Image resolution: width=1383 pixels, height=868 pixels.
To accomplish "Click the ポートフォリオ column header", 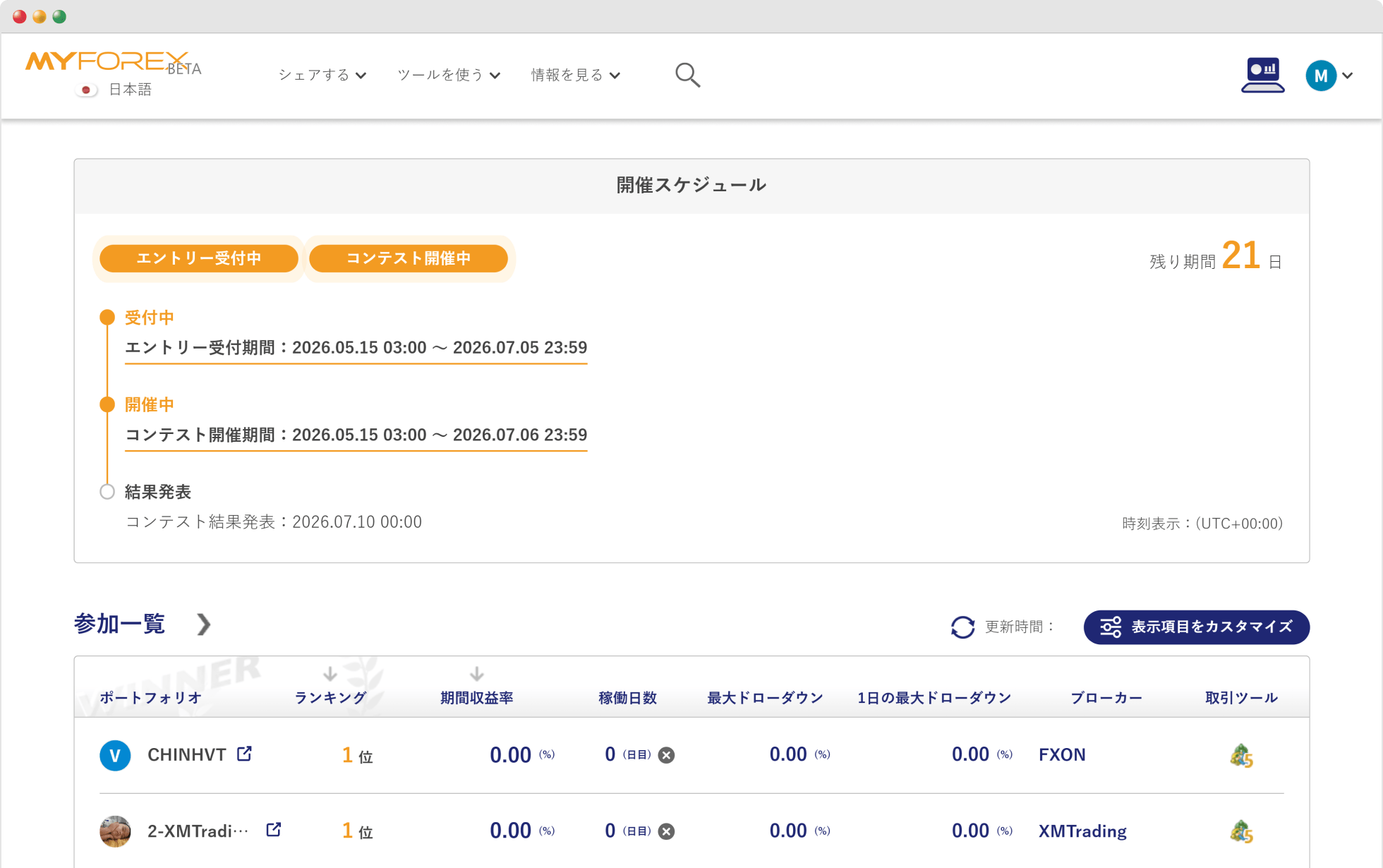I will pyautogui.click(x=150, y=698).
